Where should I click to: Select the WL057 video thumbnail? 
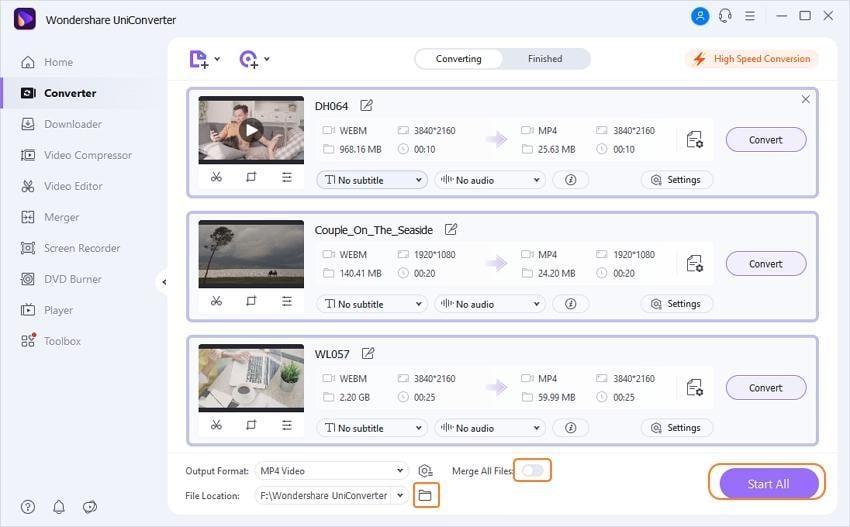click(x=251, y=378)
